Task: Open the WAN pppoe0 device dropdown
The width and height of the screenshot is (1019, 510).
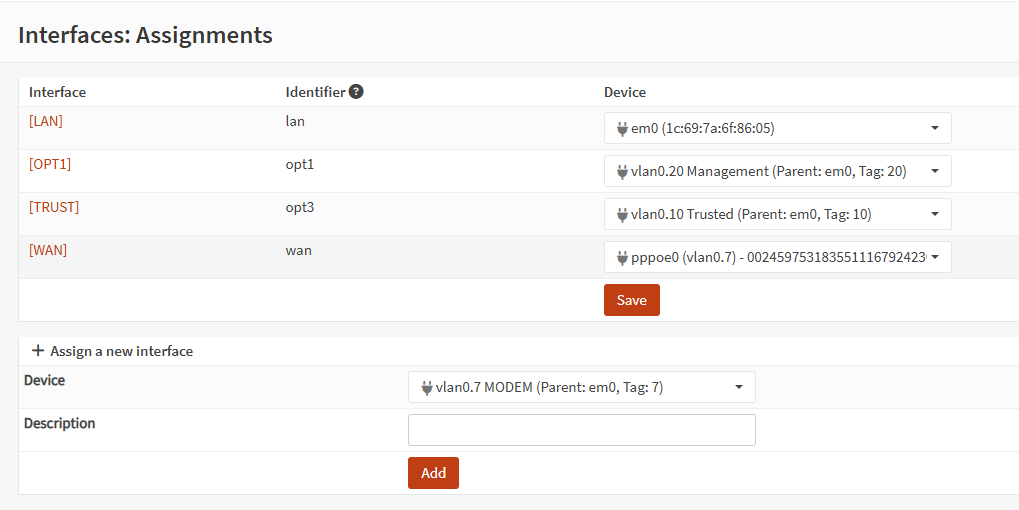Action: [x=777, y=257]
